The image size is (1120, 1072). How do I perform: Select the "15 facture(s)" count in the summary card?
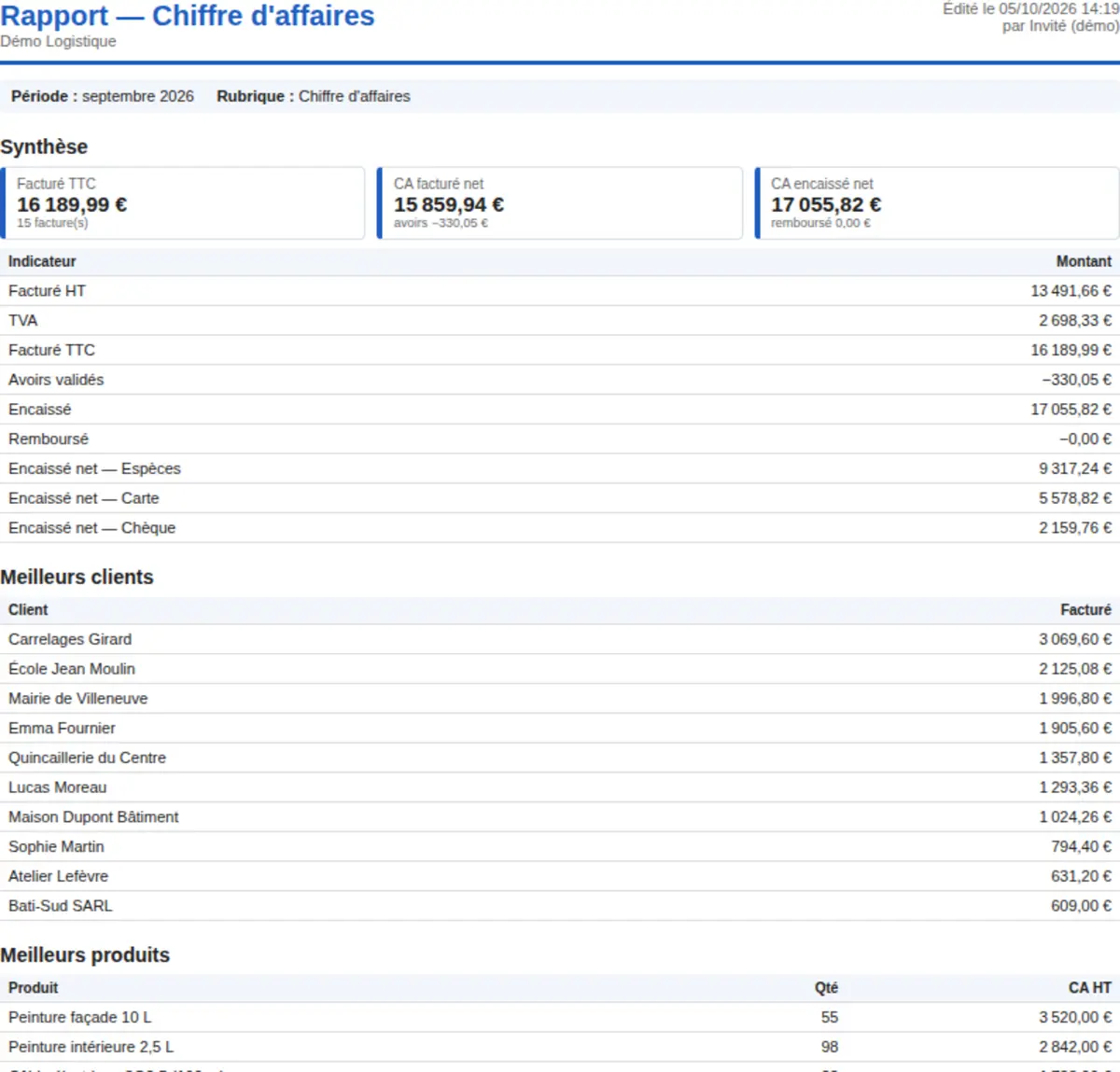pos(52,223)
